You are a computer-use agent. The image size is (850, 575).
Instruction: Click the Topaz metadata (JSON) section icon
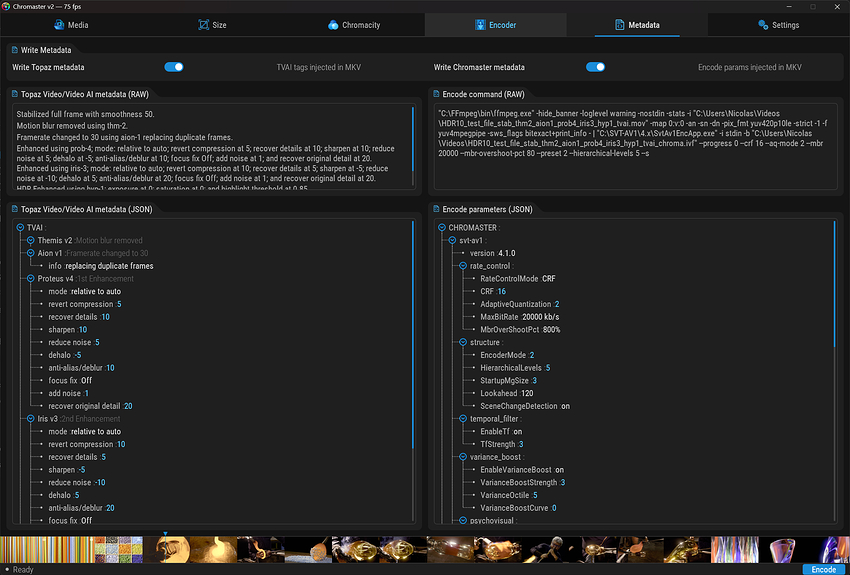(15, 209)
